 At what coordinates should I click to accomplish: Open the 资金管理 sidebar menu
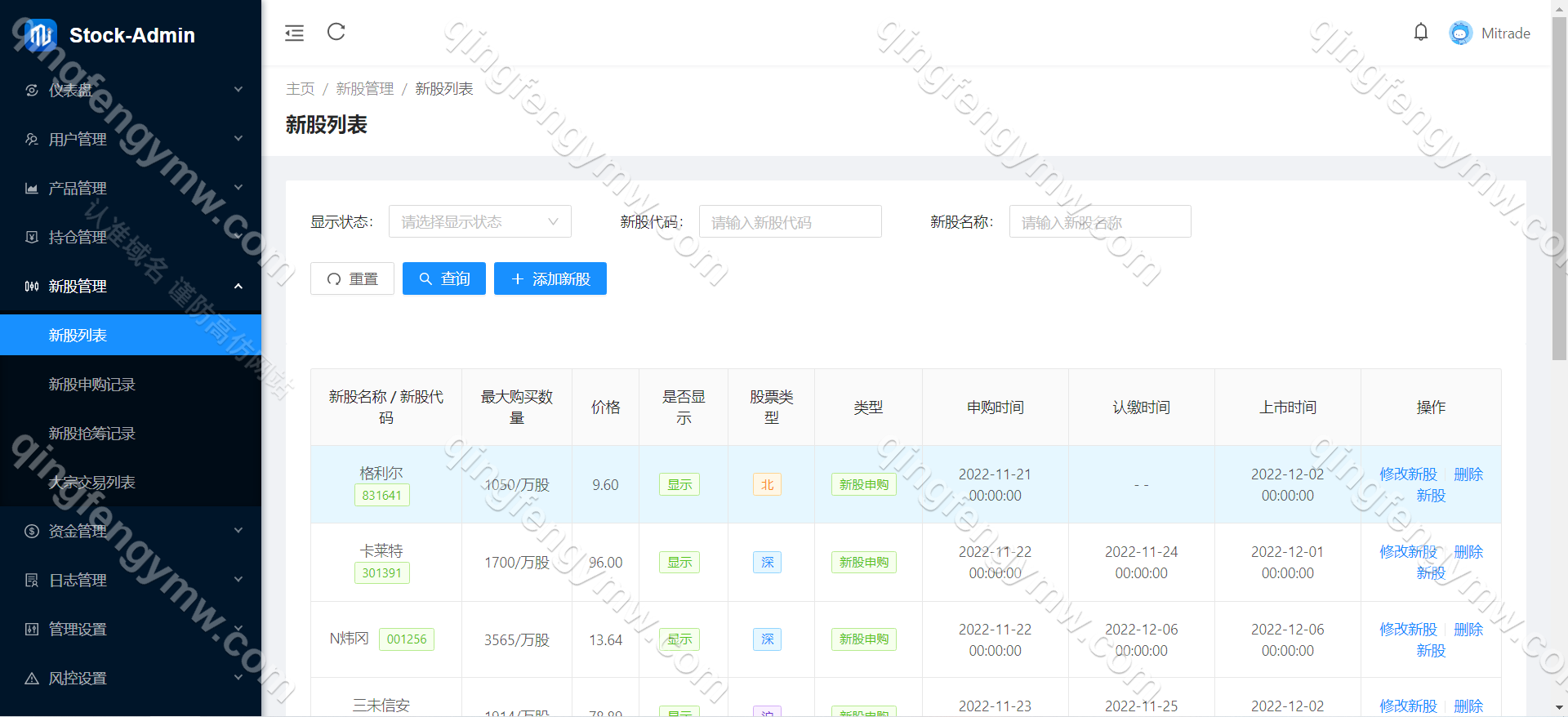pyautogui.click(x=131, y=531)
